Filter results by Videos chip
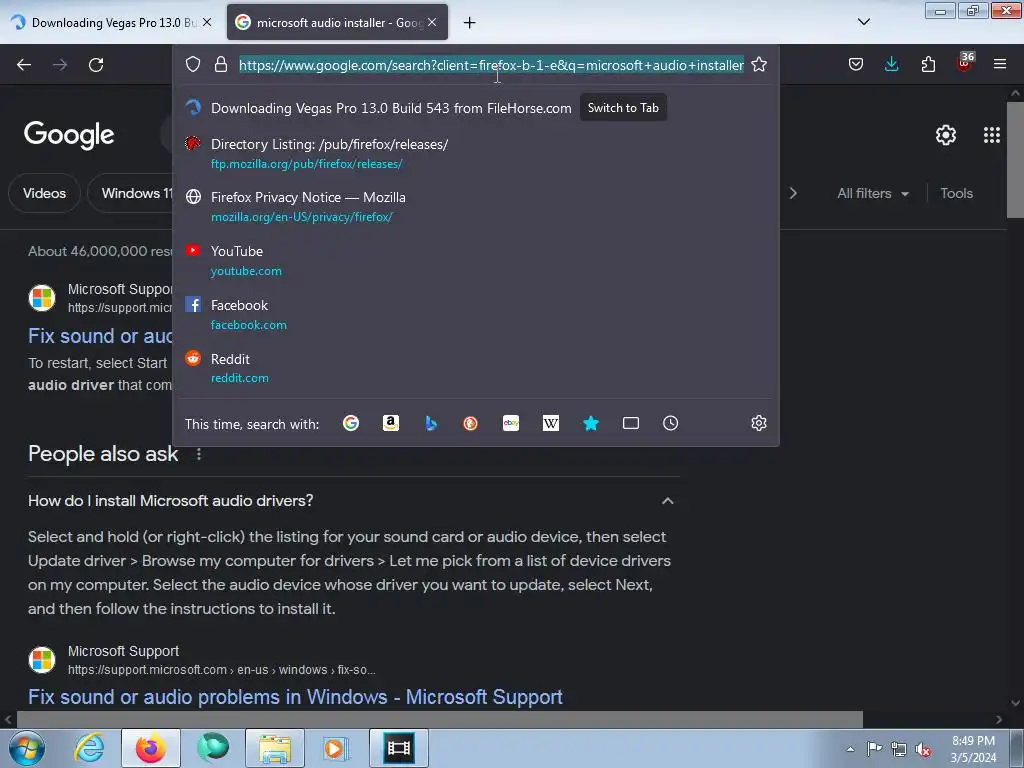This screenshot has height=768, width=1024. coord(44,193)
